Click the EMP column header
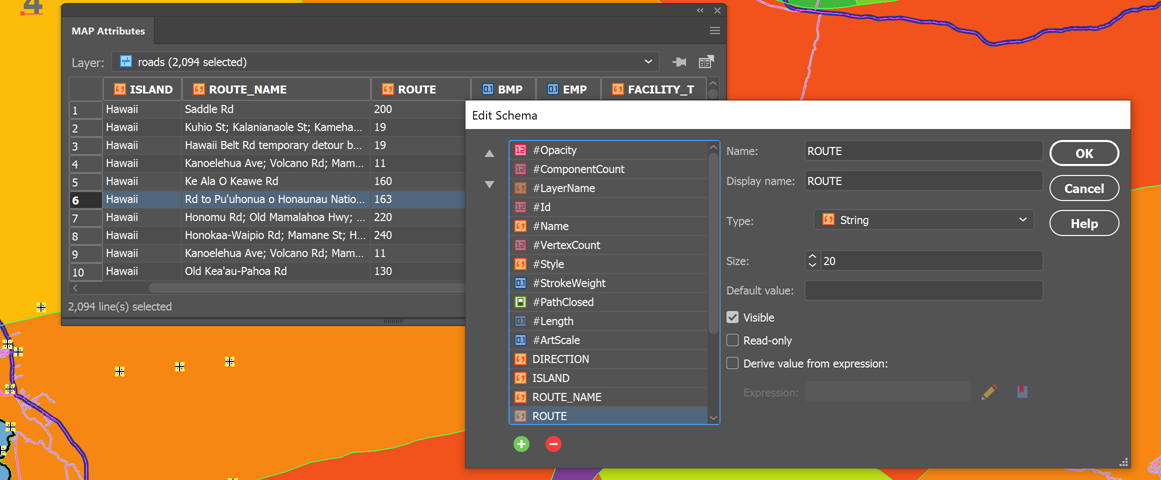 coord(568,90)
